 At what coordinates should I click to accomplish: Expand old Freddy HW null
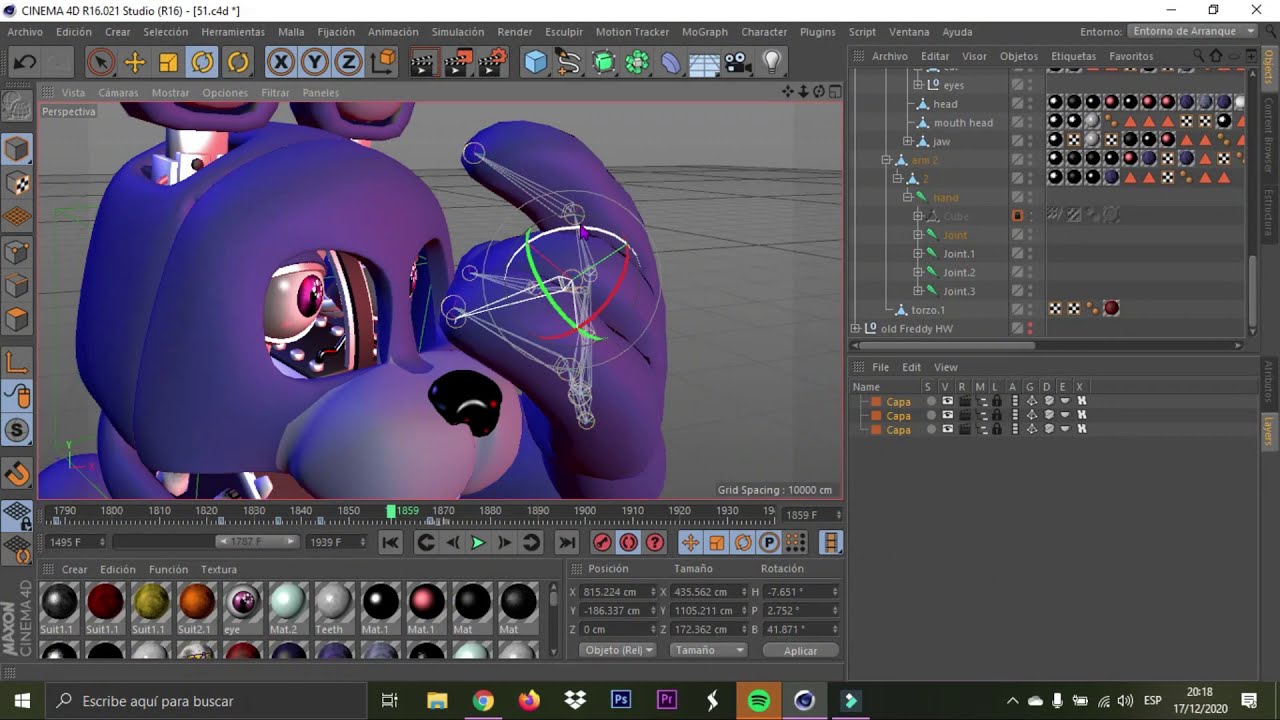click(x=855, y=329)
